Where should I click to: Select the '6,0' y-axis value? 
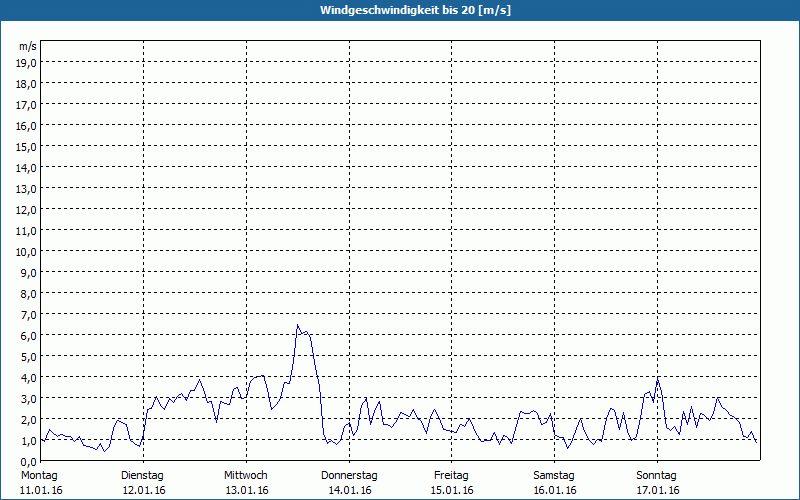[x=29, y=336]
